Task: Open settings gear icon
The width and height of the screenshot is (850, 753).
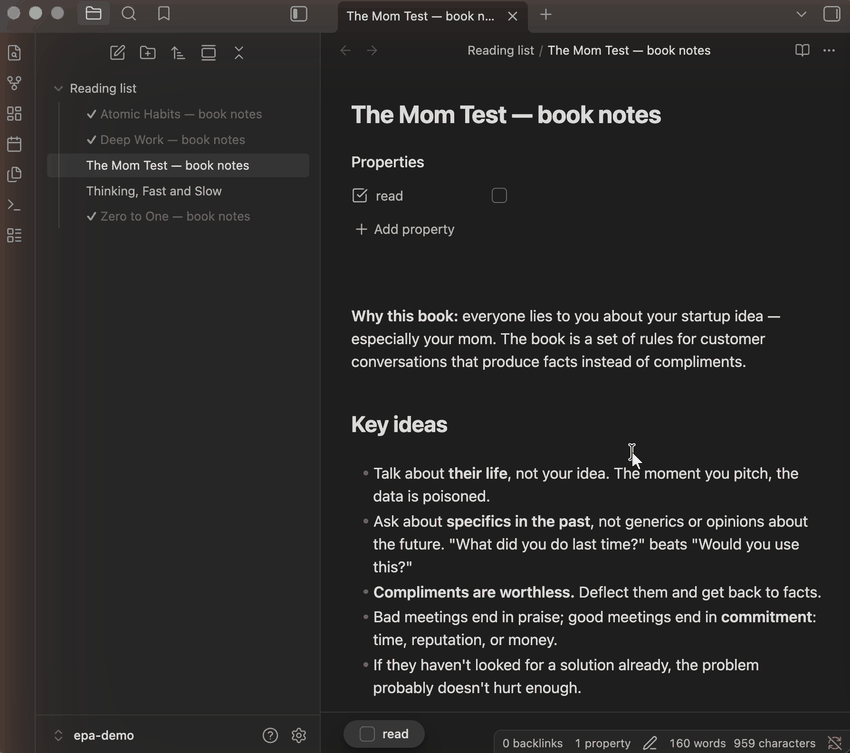Action: click(x=299, y=735)
